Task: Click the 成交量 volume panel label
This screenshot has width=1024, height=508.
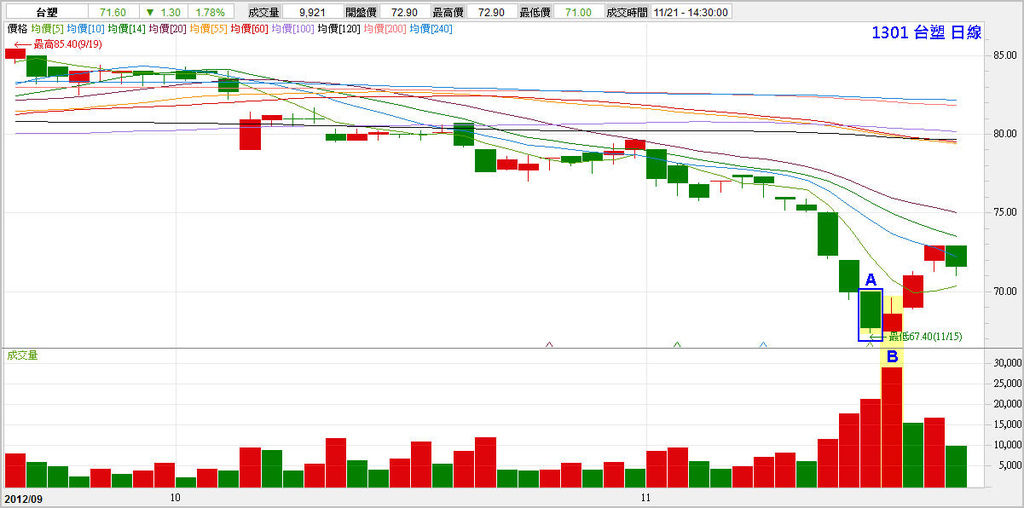Action: pos(20,355)
